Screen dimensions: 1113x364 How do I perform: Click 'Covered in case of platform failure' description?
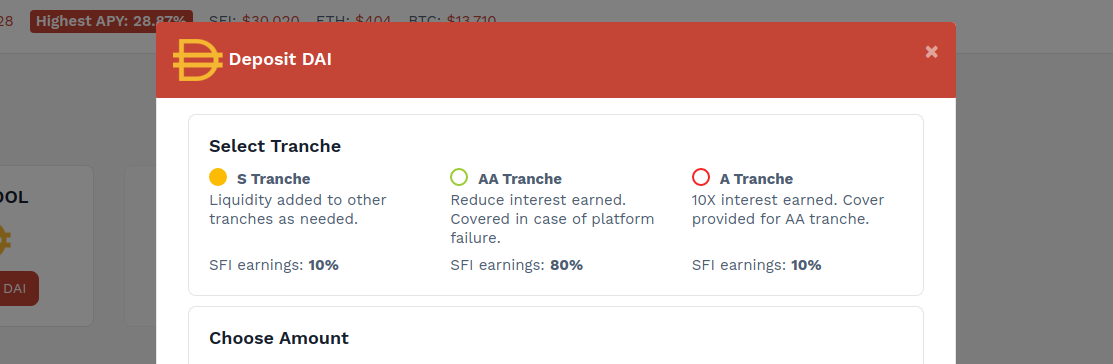(x=552, y=228)
